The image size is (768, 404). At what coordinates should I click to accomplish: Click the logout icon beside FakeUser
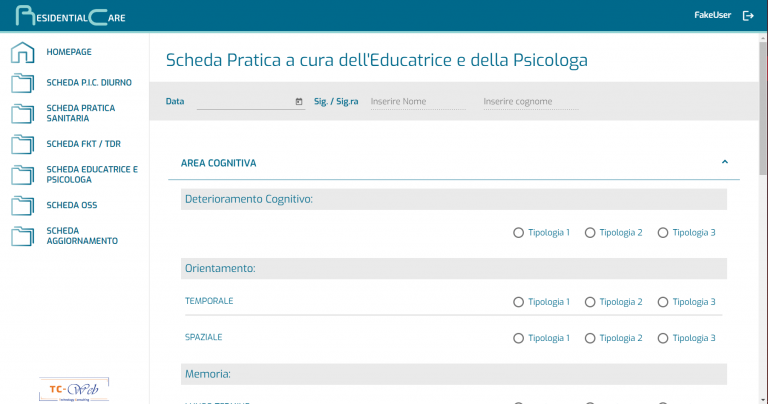(x=748, y=16)
